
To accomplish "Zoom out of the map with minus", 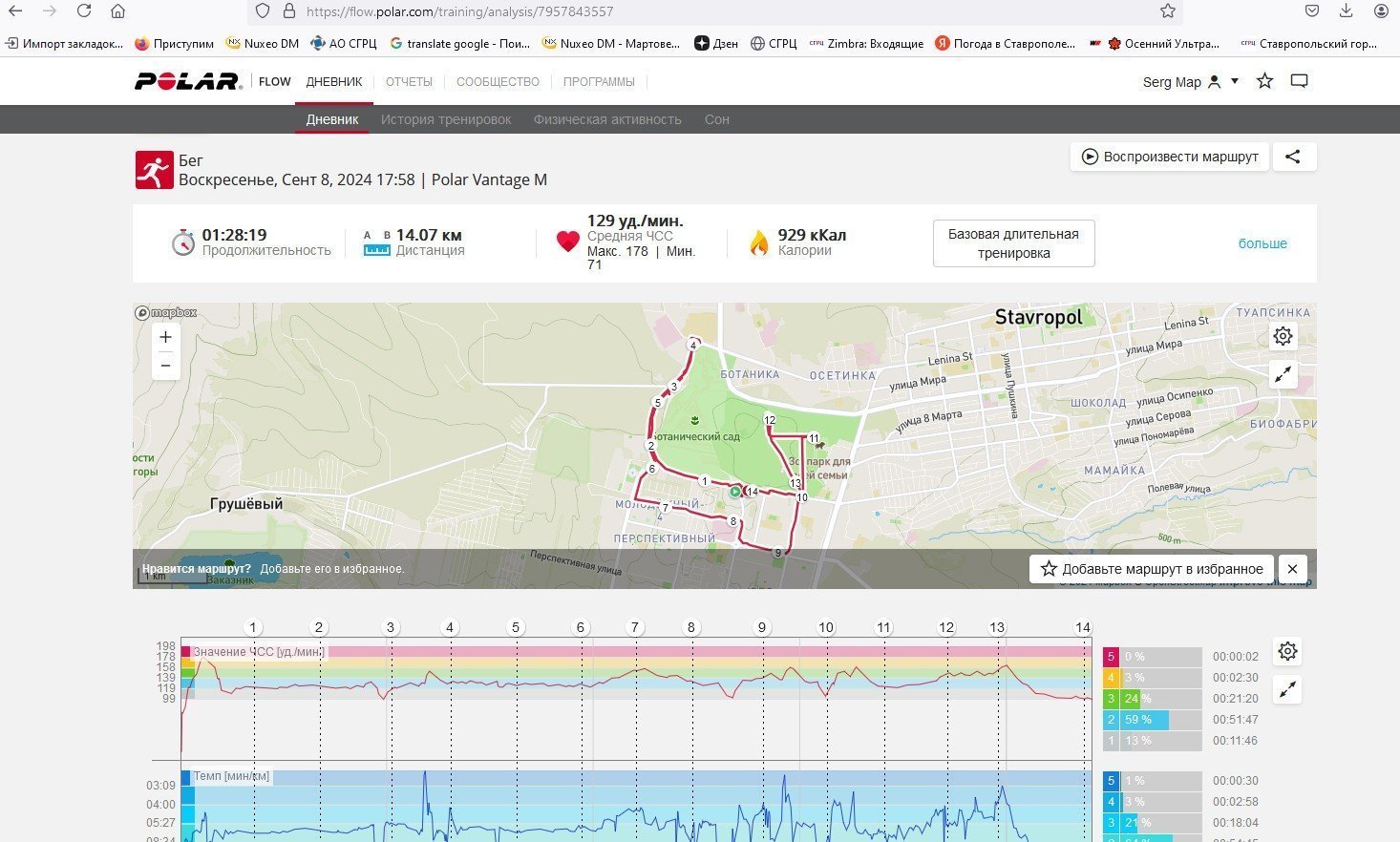I will coord(165,366).
